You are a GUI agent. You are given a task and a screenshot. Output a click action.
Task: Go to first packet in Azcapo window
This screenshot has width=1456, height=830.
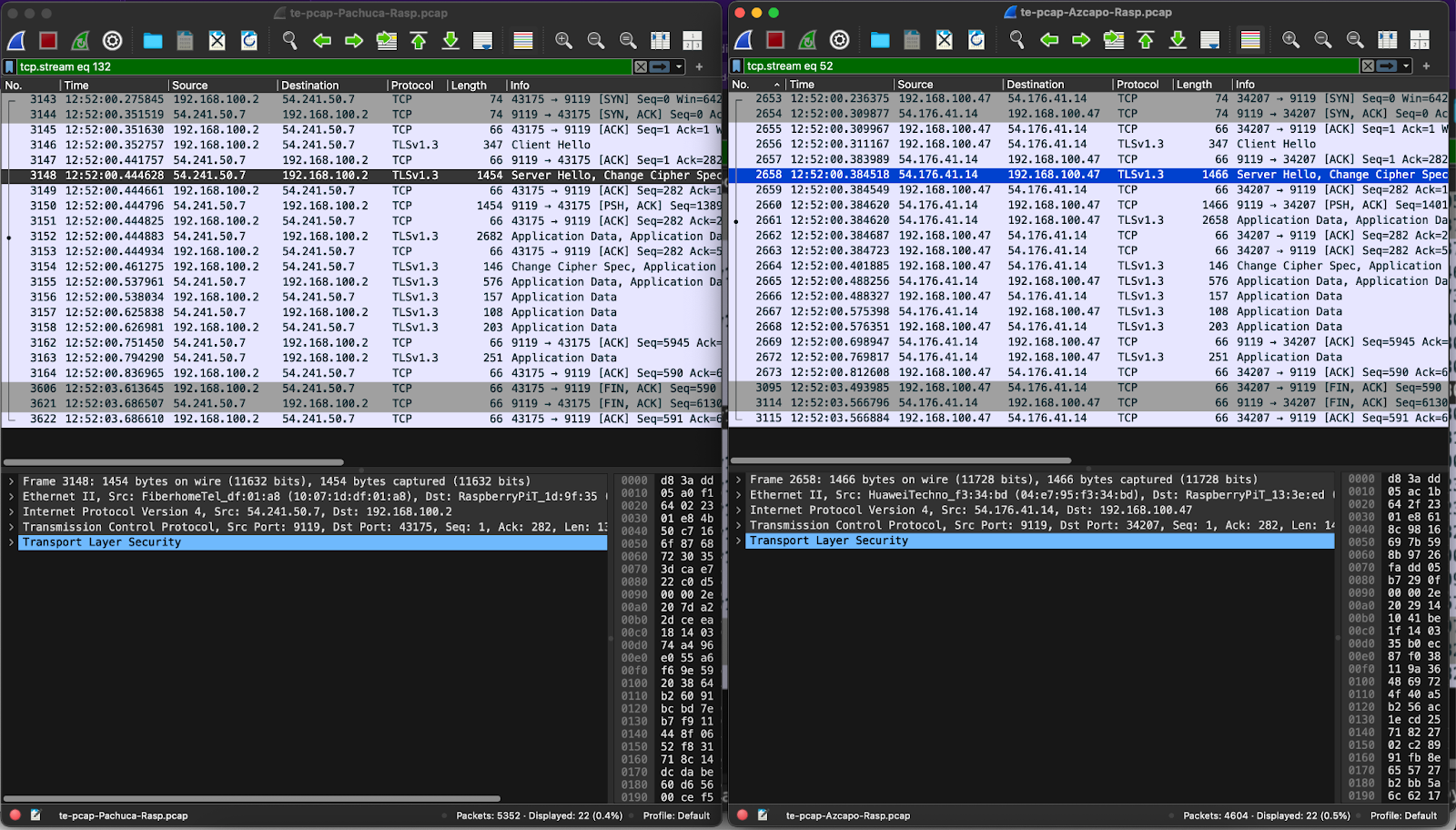(1146, 40)
